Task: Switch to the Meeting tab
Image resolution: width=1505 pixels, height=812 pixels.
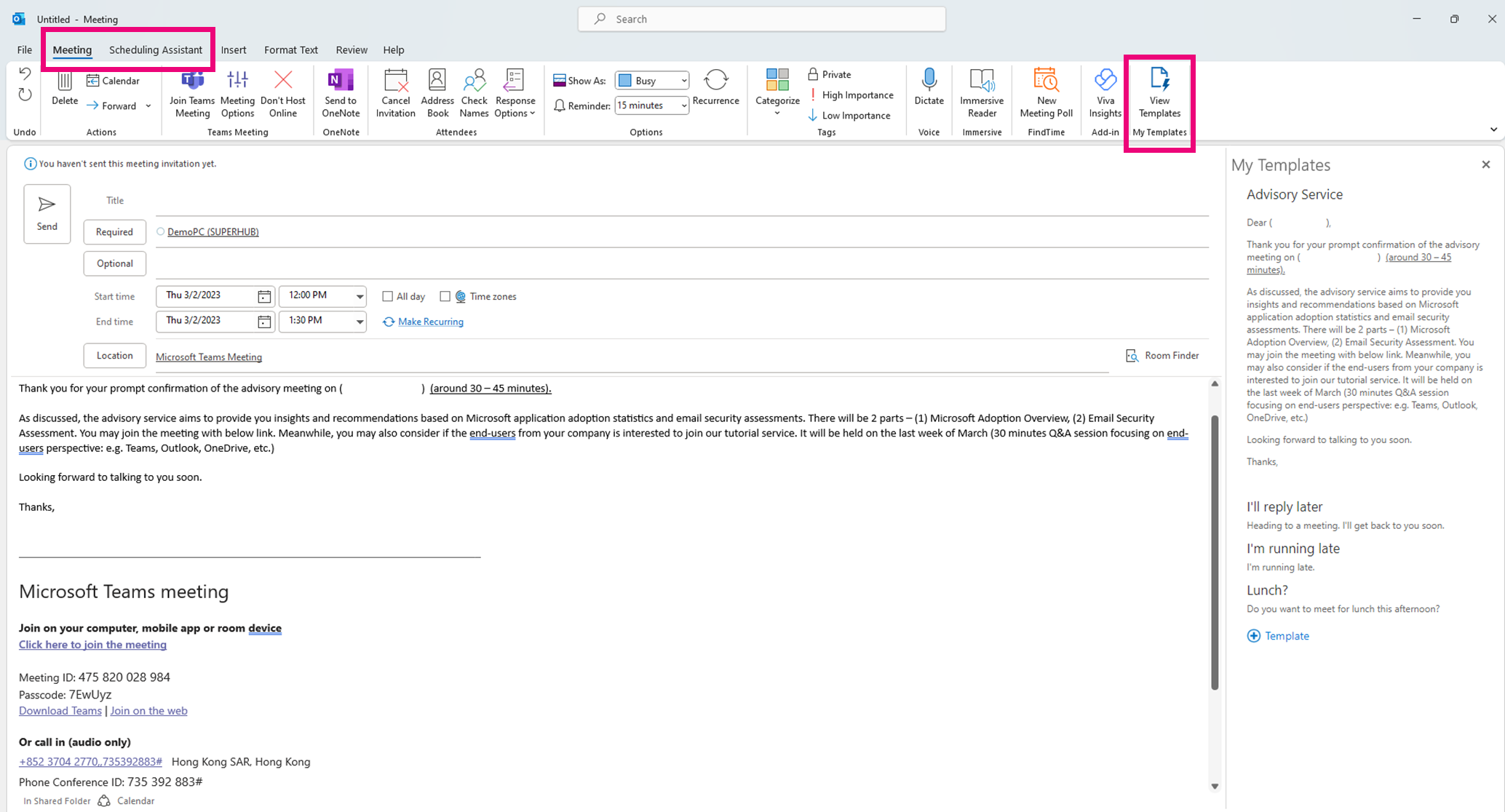Action: coord(72,49)
